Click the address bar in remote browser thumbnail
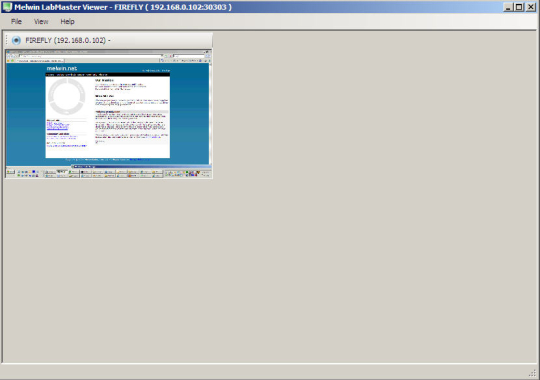Screen dimensions: 540x380 click(91, 55)
